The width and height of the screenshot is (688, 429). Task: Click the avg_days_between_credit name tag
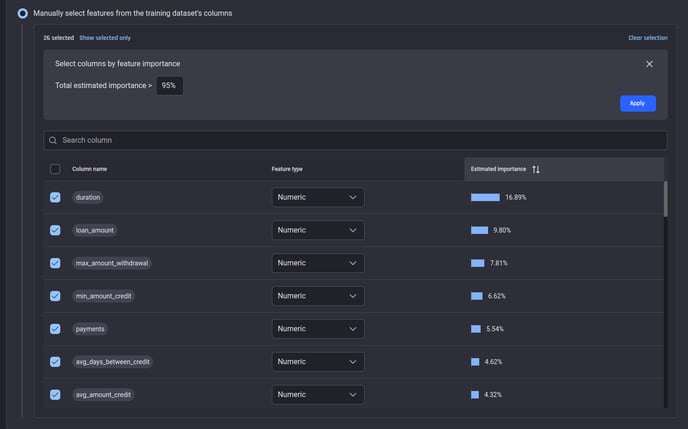pos(113,362)
